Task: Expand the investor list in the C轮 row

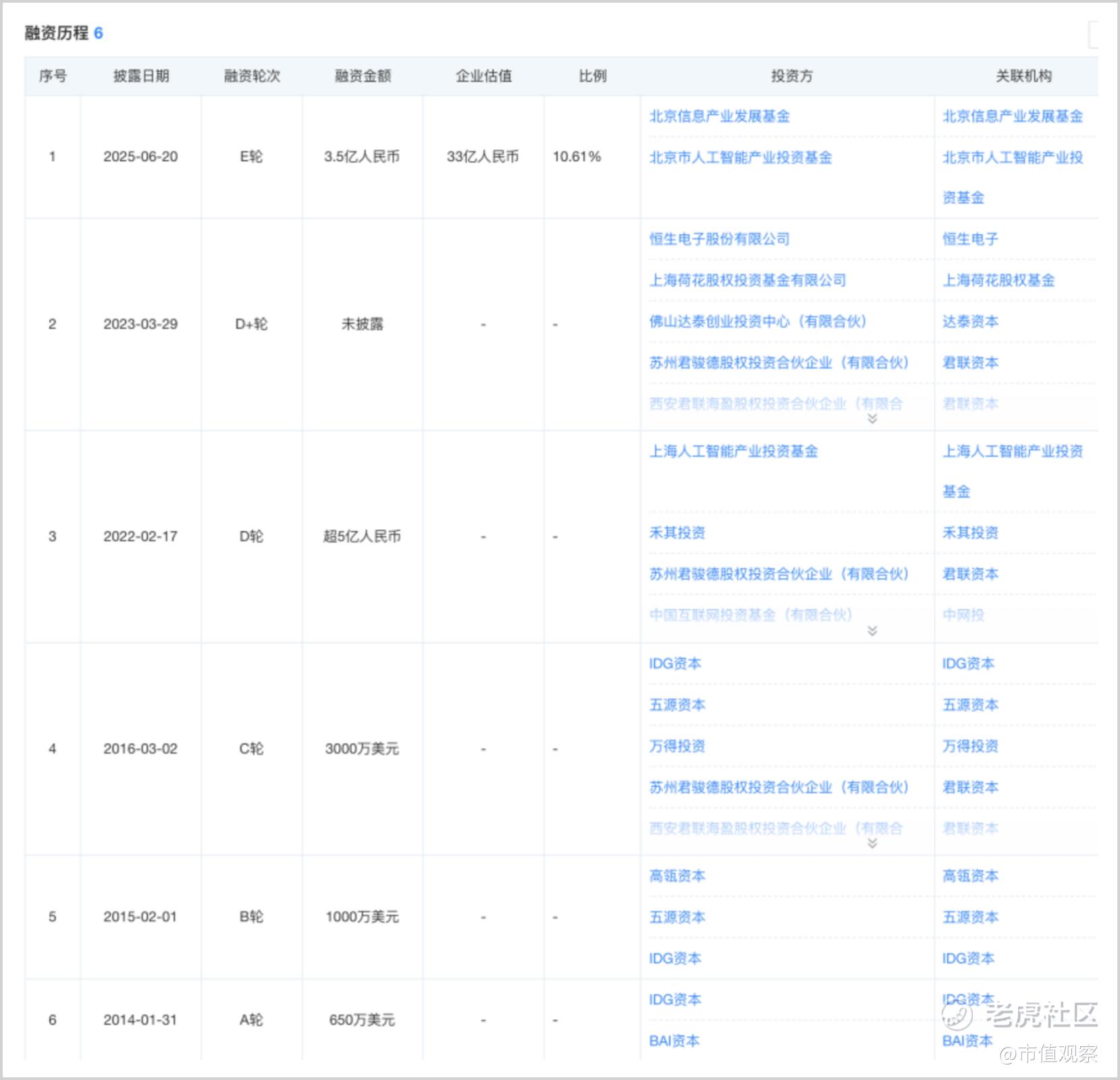Action: click(x=872, y=843)
